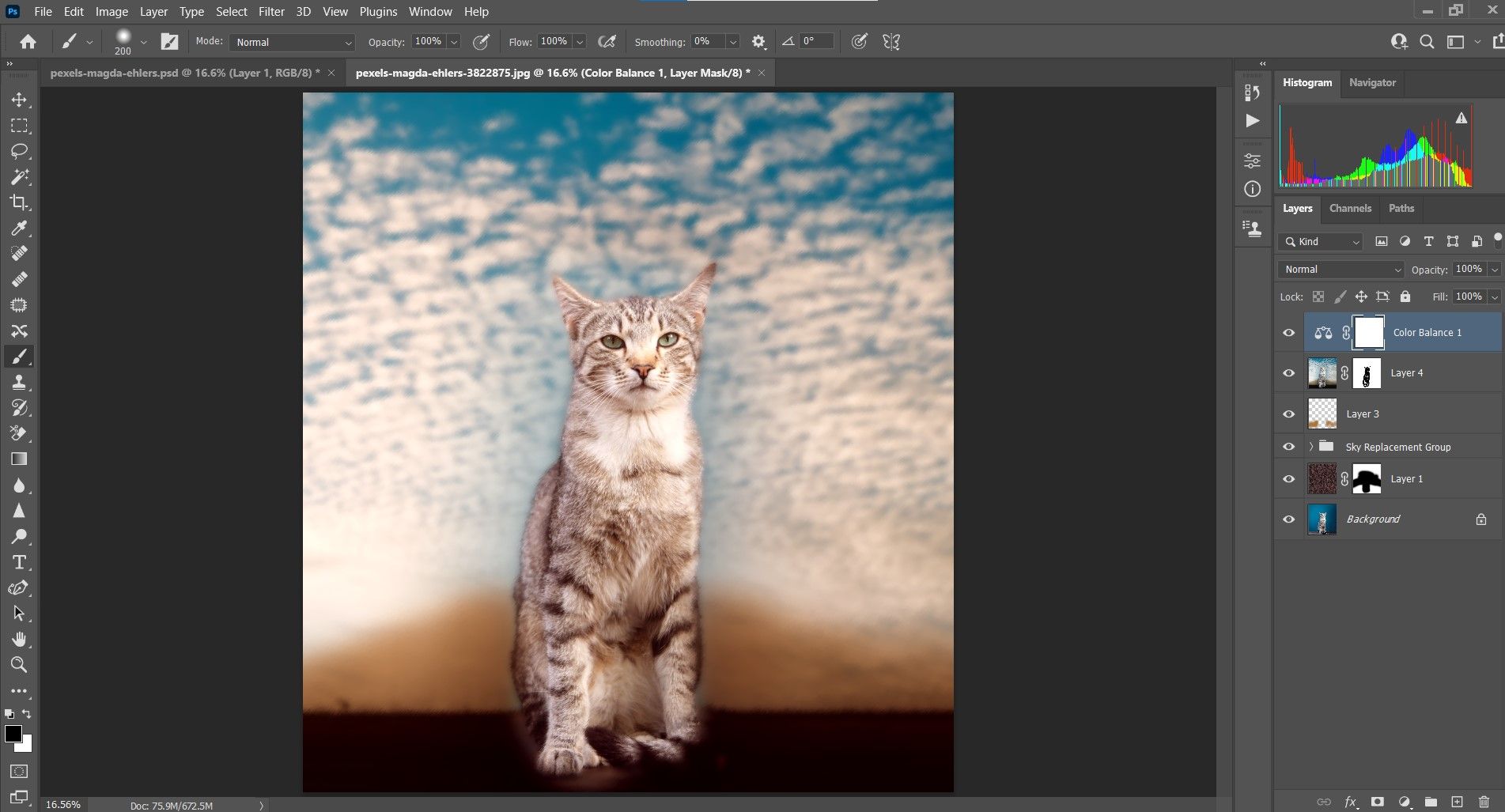Switch to the Navigator tab
Screen dimensions: 1505x812
(1371, 82)
